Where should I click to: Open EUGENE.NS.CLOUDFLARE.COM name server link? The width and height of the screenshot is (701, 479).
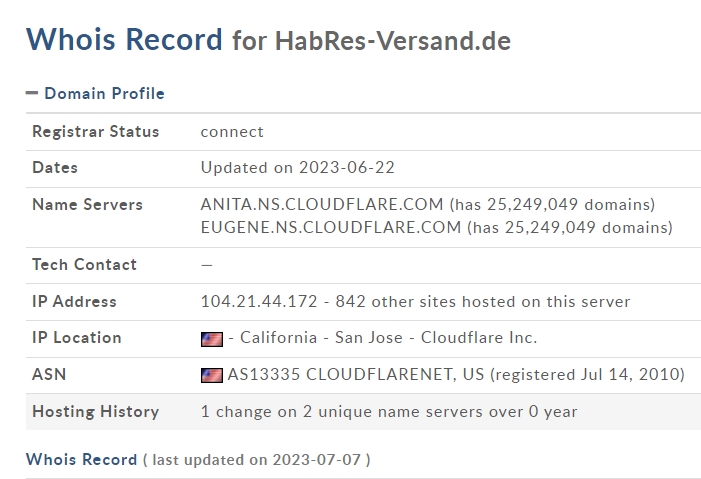(331, 227)
